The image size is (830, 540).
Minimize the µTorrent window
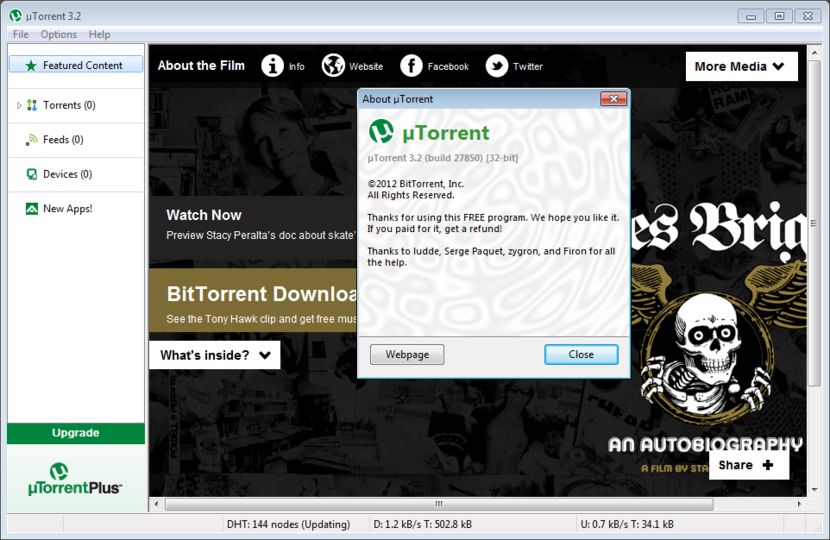tap(751, 16)
